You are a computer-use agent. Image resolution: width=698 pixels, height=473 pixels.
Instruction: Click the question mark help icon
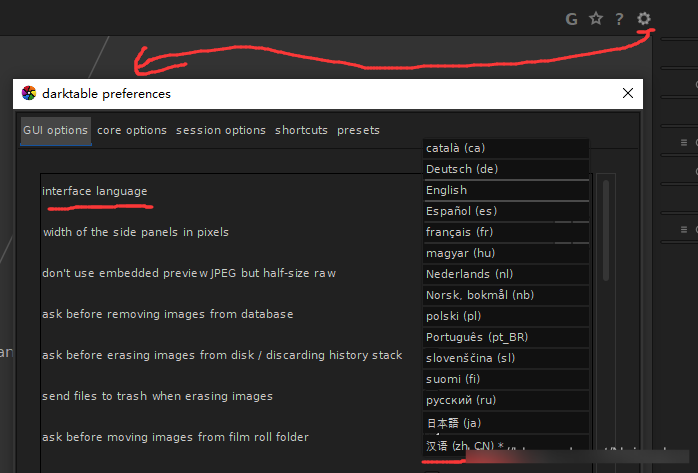tap(620, 18)
